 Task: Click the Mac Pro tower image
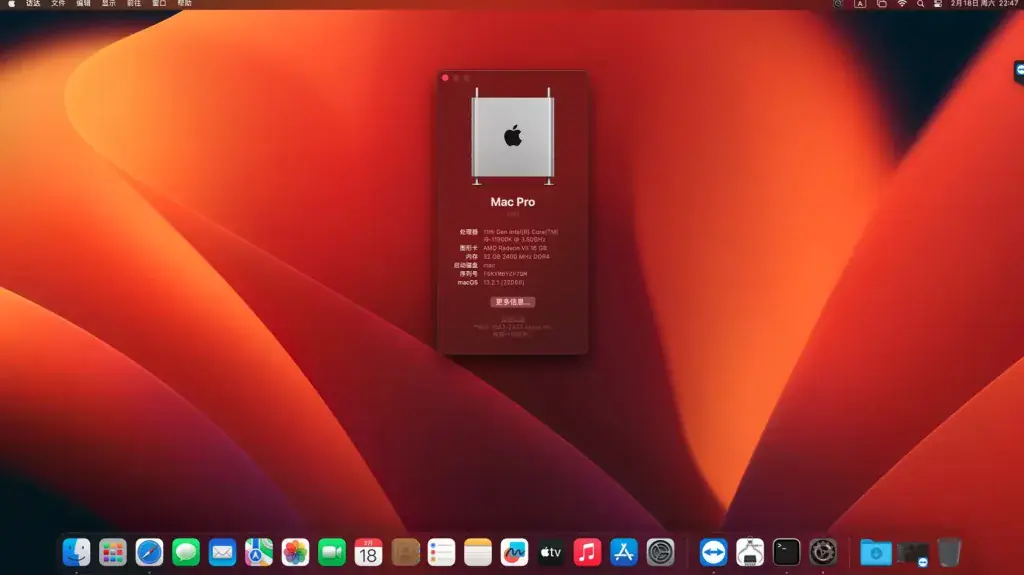click(x=513, y=137)
